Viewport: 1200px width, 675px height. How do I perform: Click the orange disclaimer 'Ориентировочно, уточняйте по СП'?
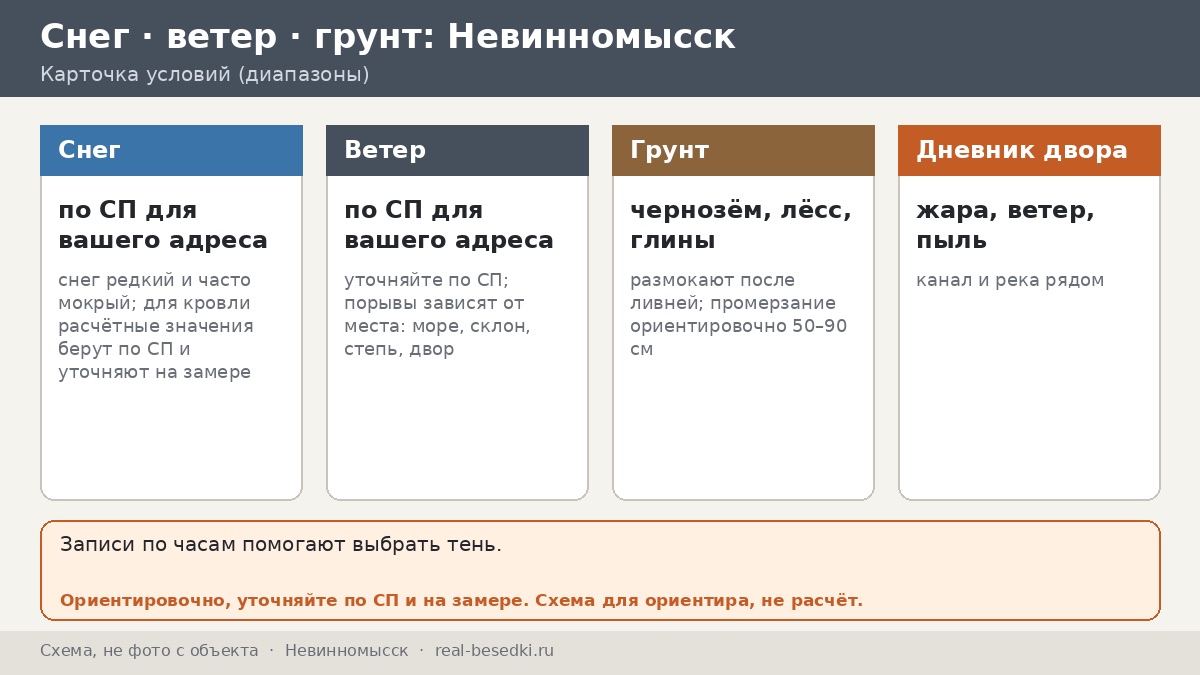point(293,601)
